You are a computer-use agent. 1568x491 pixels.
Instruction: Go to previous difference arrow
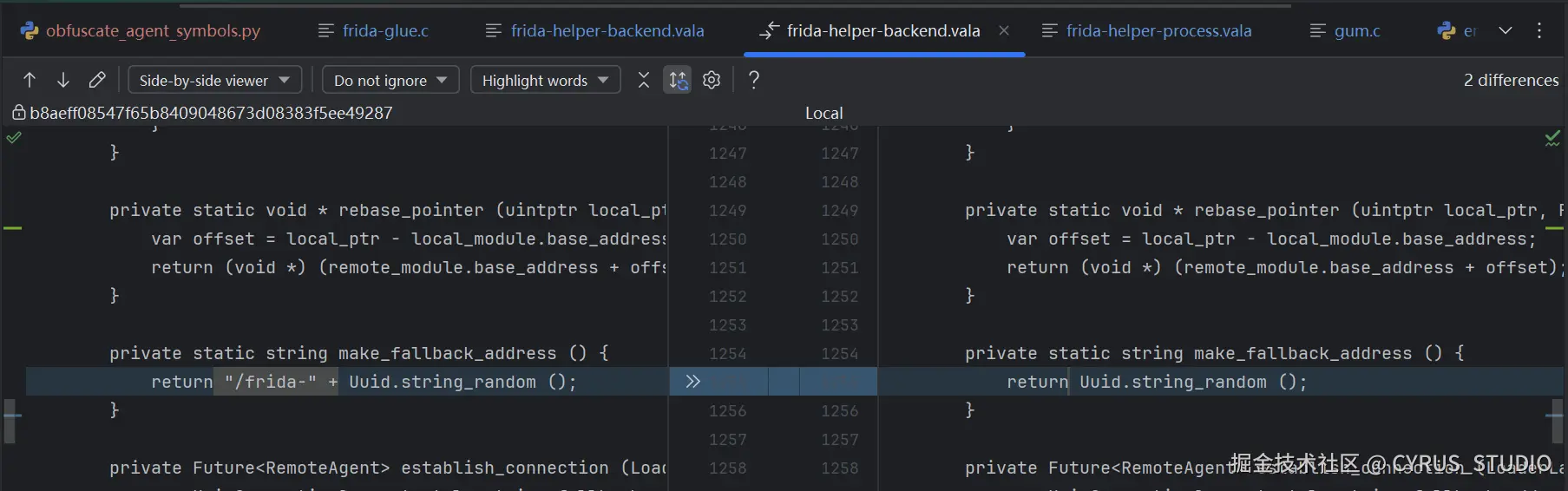pyautogui.click(x=30, y=81)
